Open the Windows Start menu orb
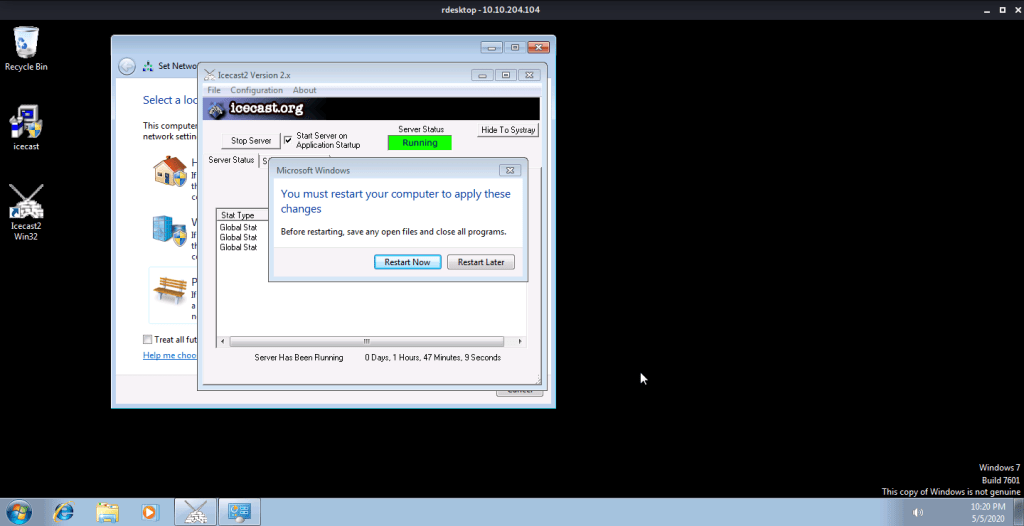The image size is (1024, 526). tap(18, 512)
